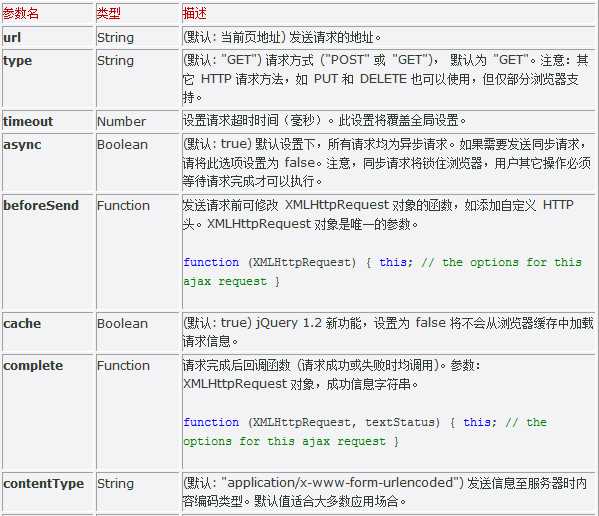The width and height of the screenshot is (599, 516).
Task: Select the type parameter name cell
Action: 47,79
